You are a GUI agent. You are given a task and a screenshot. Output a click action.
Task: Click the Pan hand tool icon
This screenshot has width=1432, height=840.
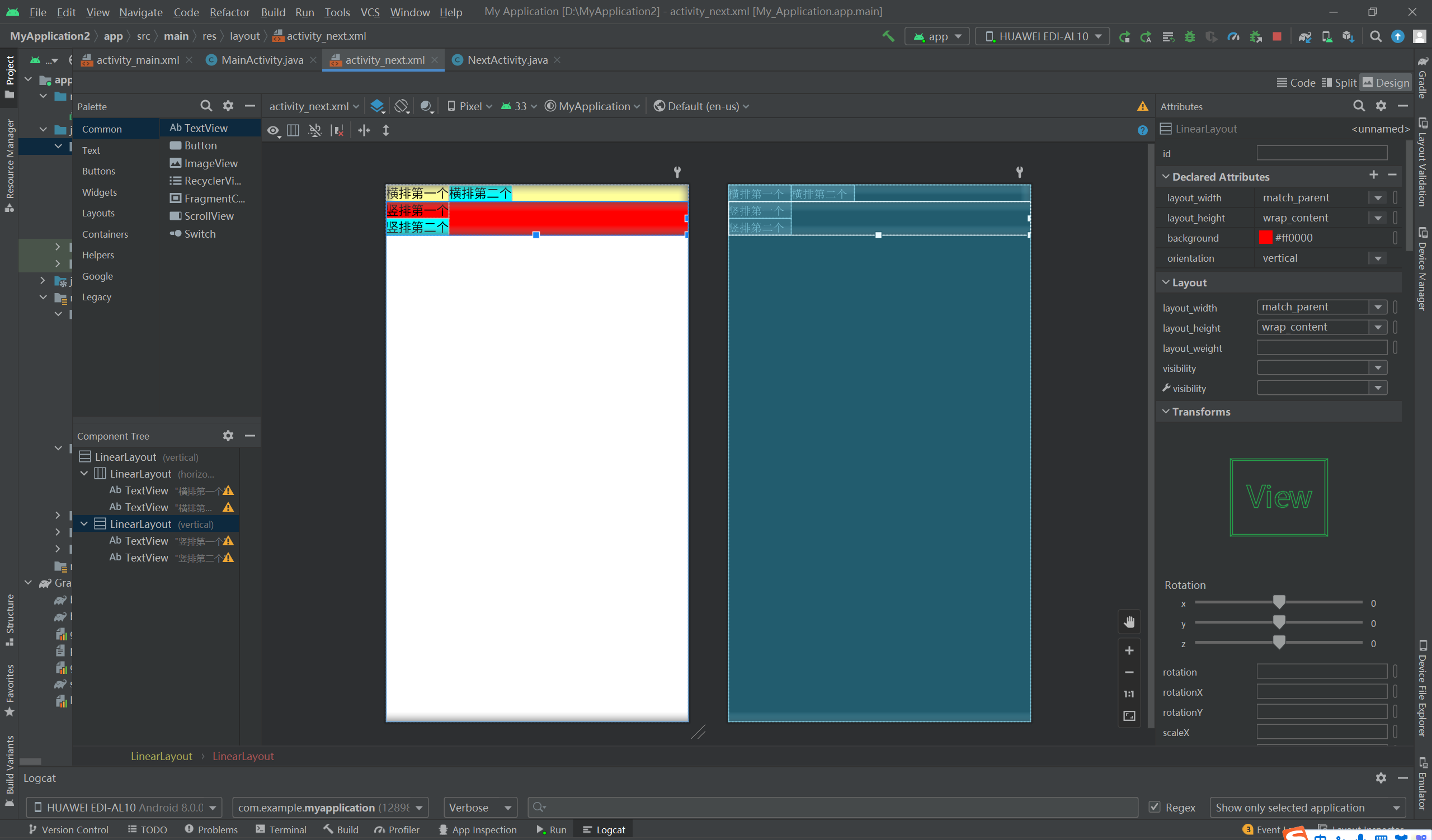(1129, 622)
